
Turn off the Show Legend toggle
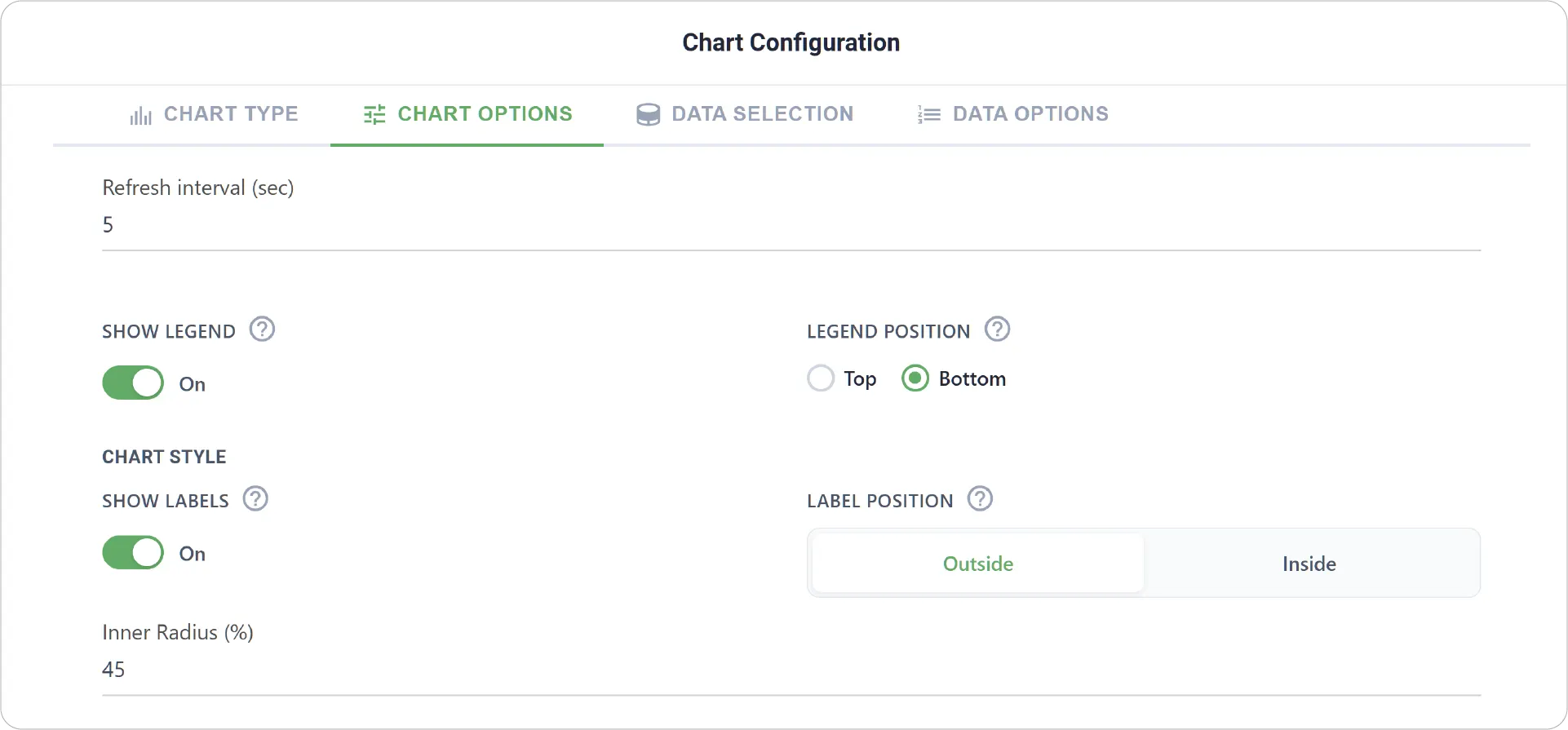tap(133, 383)
